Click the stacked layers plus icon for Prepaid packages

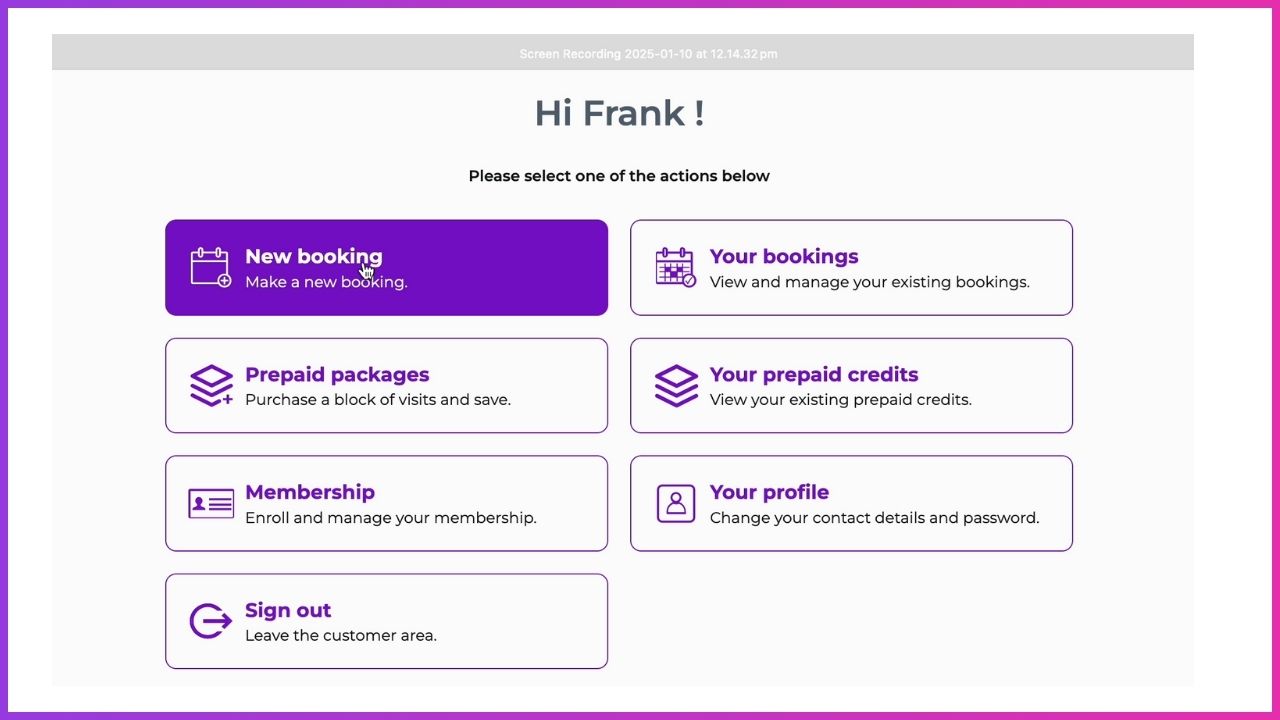(211, 385)
